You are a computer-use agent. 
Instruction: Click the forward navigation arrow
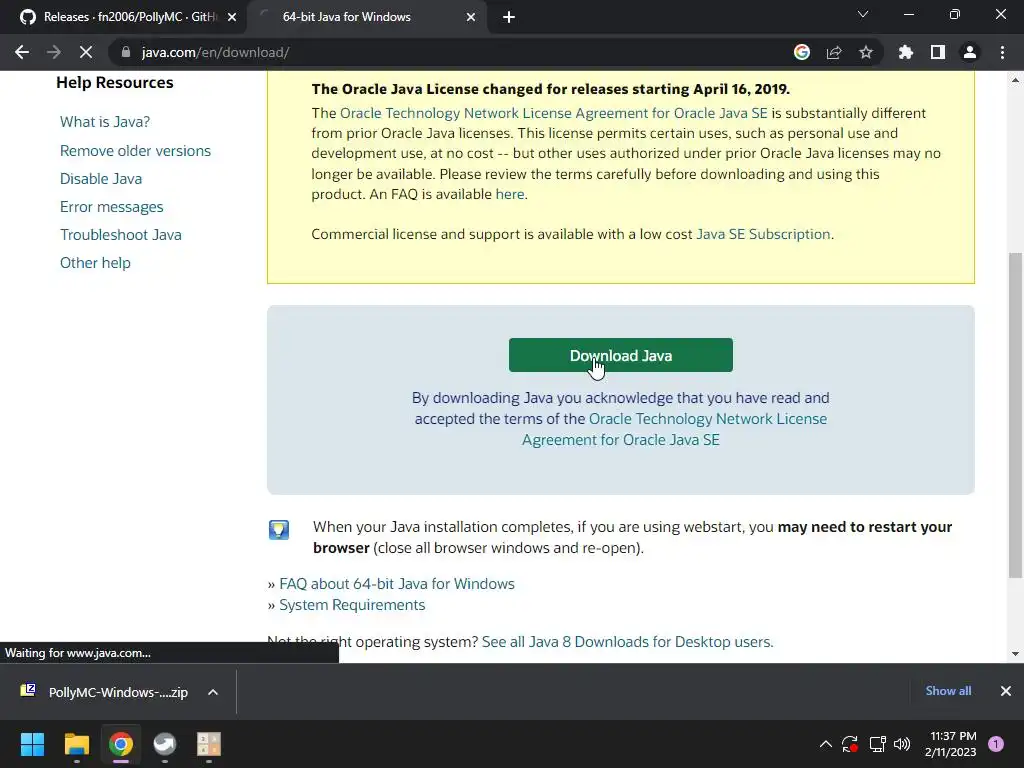pyautogui.click(x=54, y=52)
